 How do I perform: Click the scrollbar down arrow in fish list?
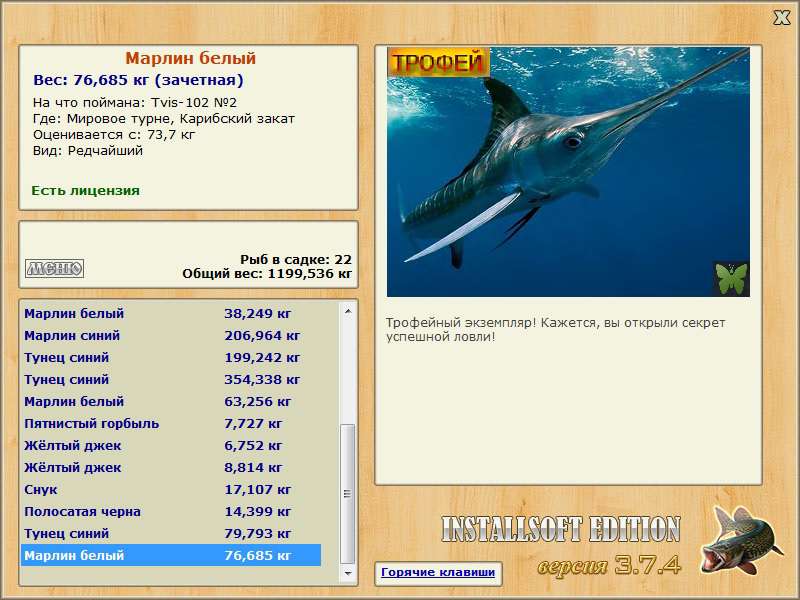pos(348,573)
